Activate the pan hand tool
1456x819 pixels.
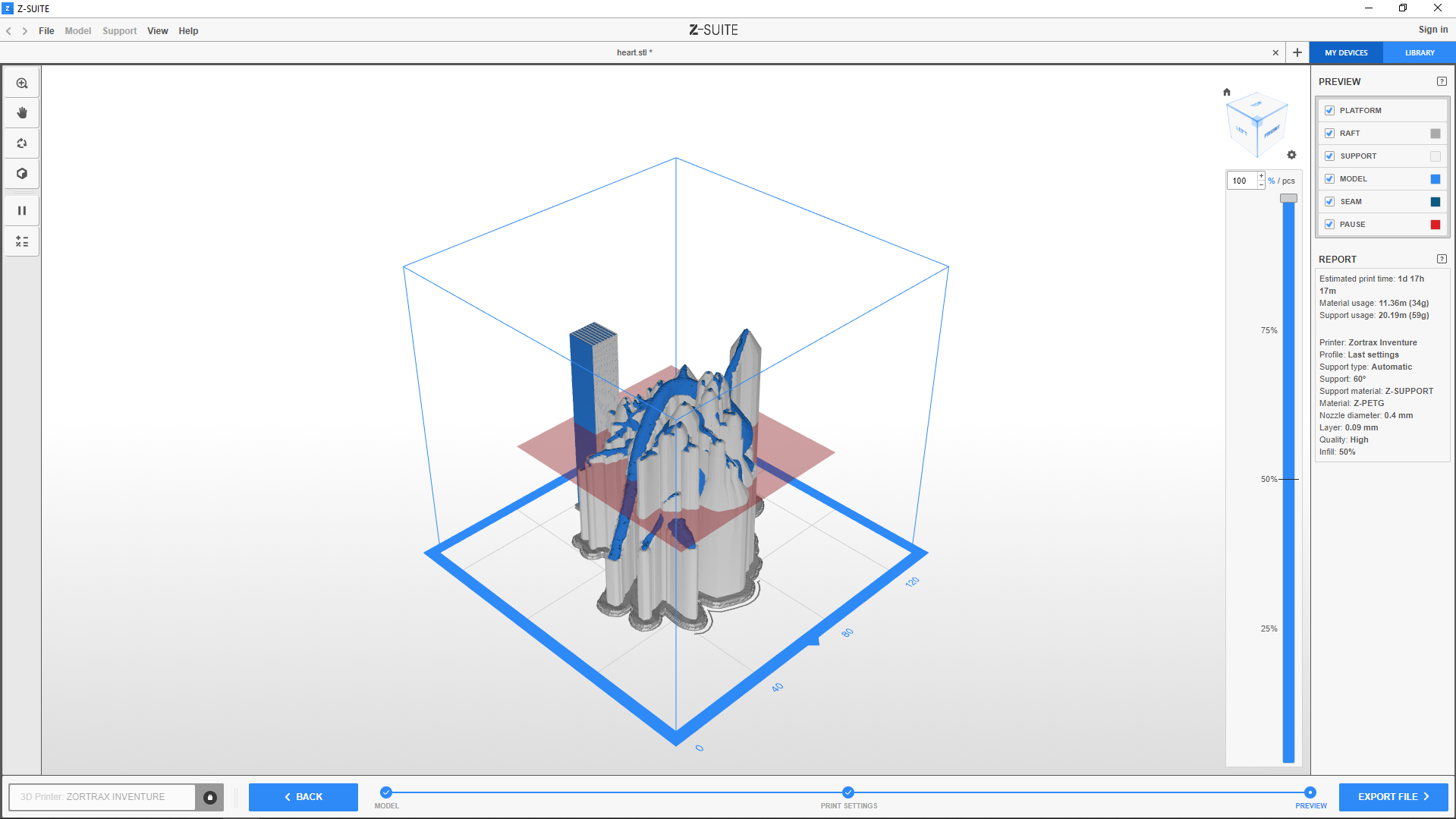[x=22, y=113]
